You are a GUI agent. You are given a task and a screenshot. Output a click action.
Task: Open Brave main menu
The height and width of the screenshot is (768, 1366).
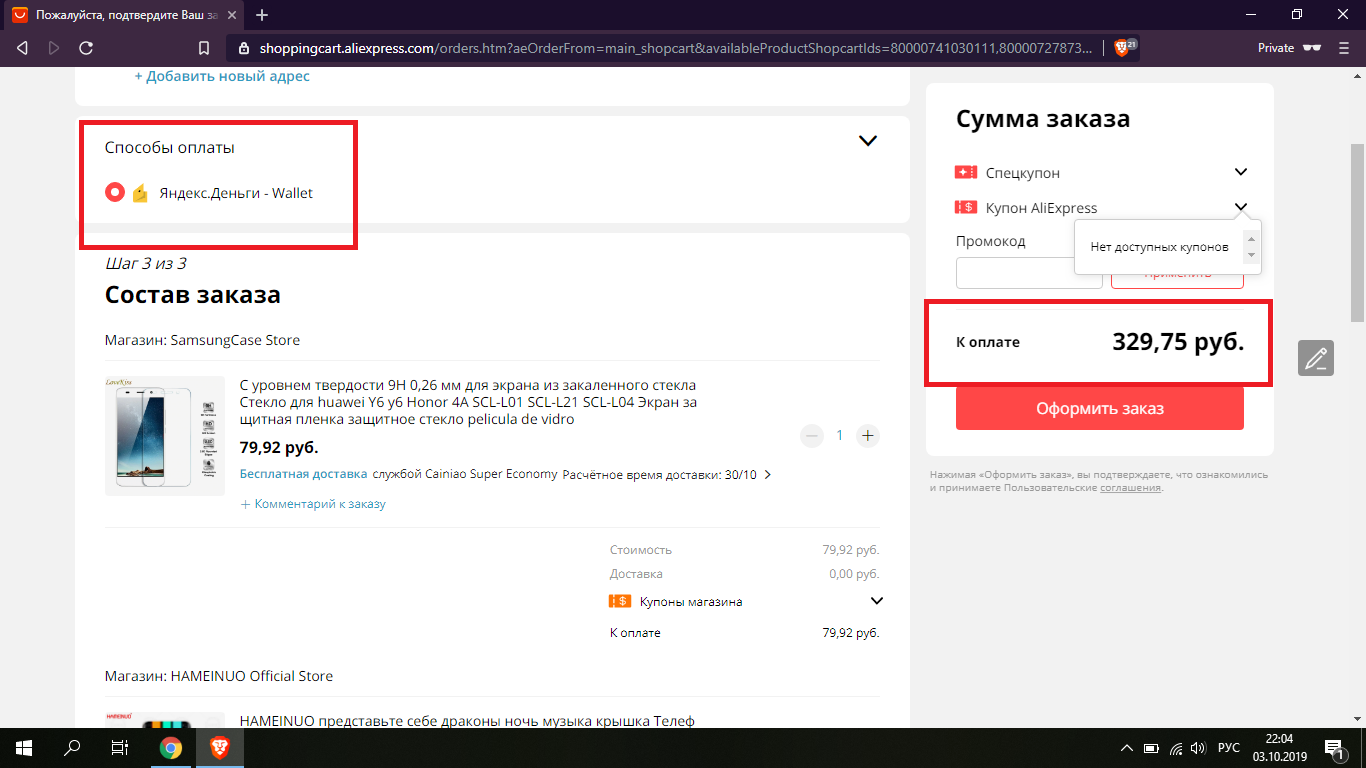(x=1343, y=48)
